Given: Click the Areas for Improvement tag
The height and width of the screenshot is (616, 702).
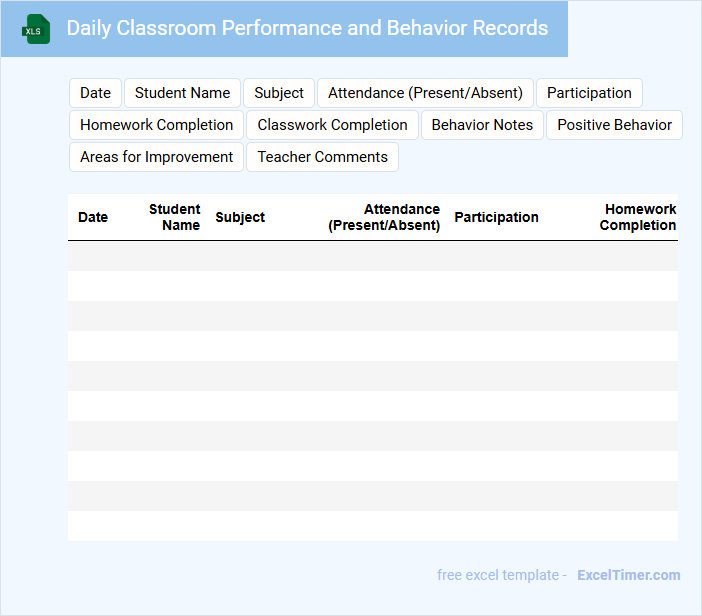Looking at the screenshot, I should (156, 157).
